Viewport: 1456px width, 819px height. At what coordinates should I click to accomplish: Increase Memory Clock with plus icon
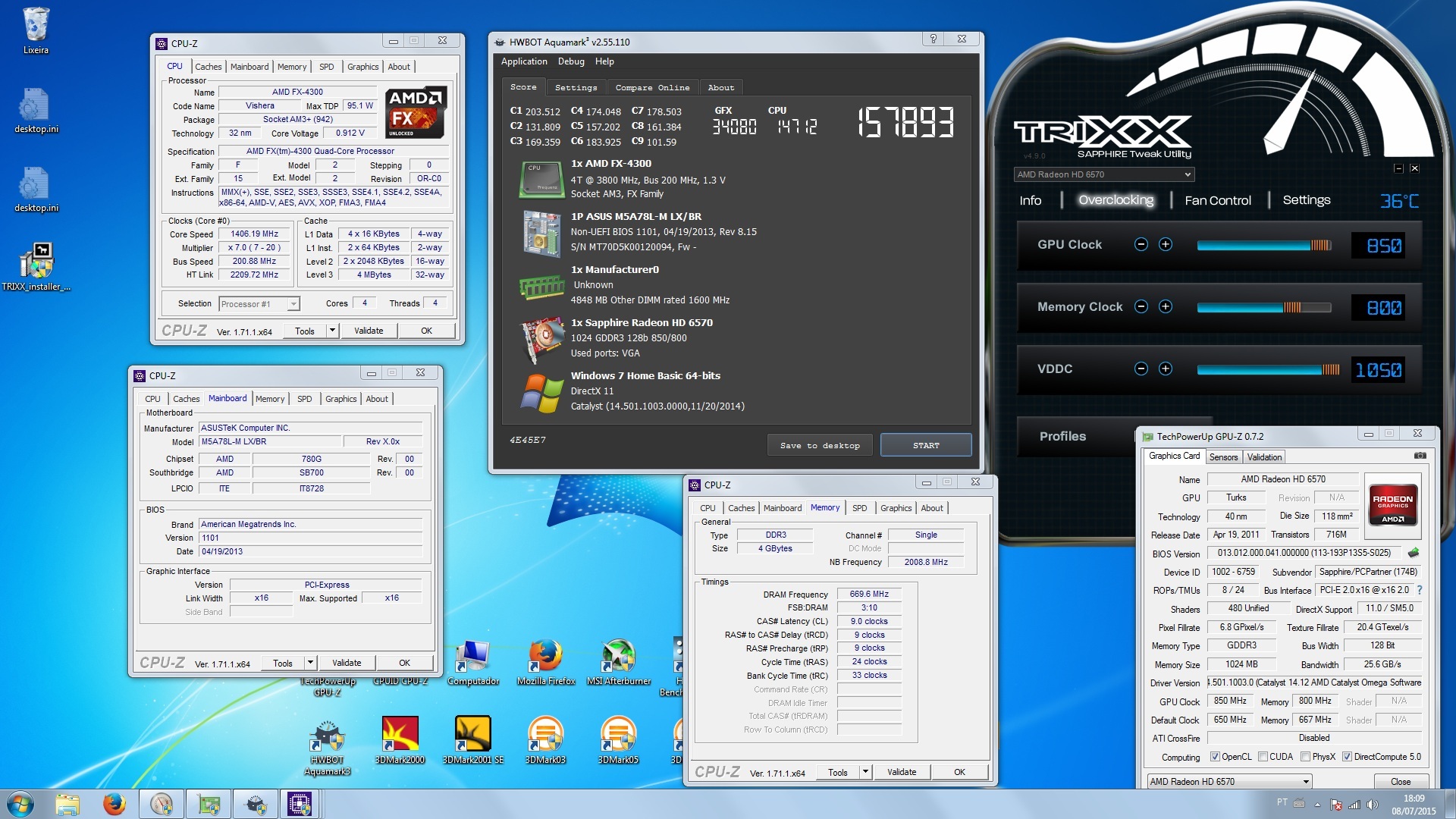[1166, 307]
